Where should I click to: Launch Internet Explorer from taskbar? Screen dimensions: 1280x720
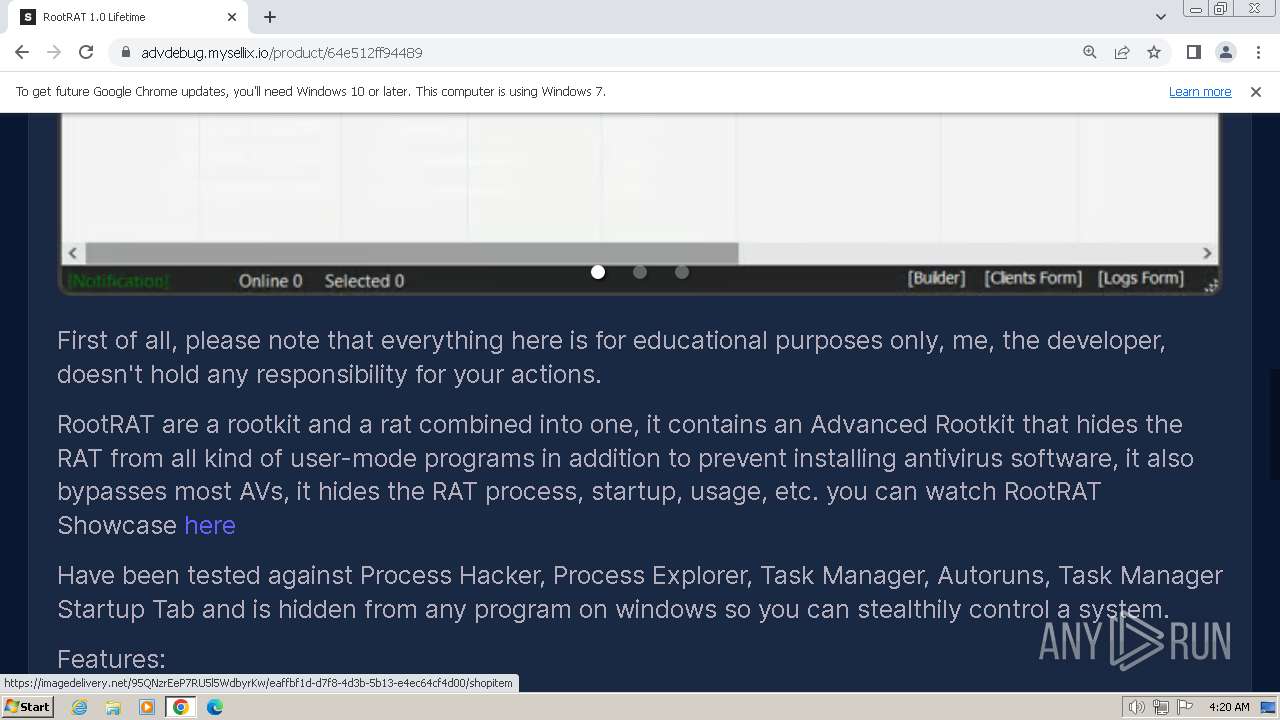tap(79, 707)
